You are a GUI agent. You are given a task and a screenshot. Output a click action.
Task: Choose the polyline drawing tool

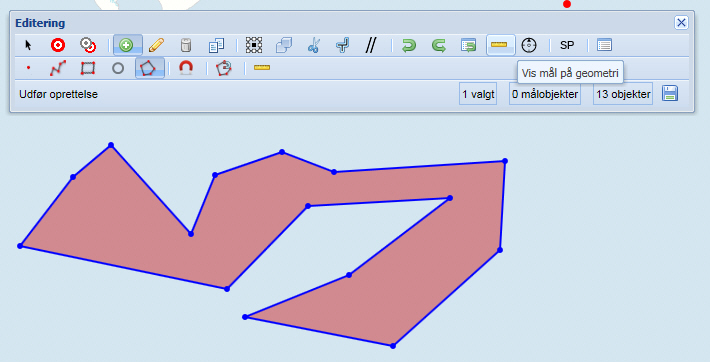pyautogui.click(x=58, y=68)
